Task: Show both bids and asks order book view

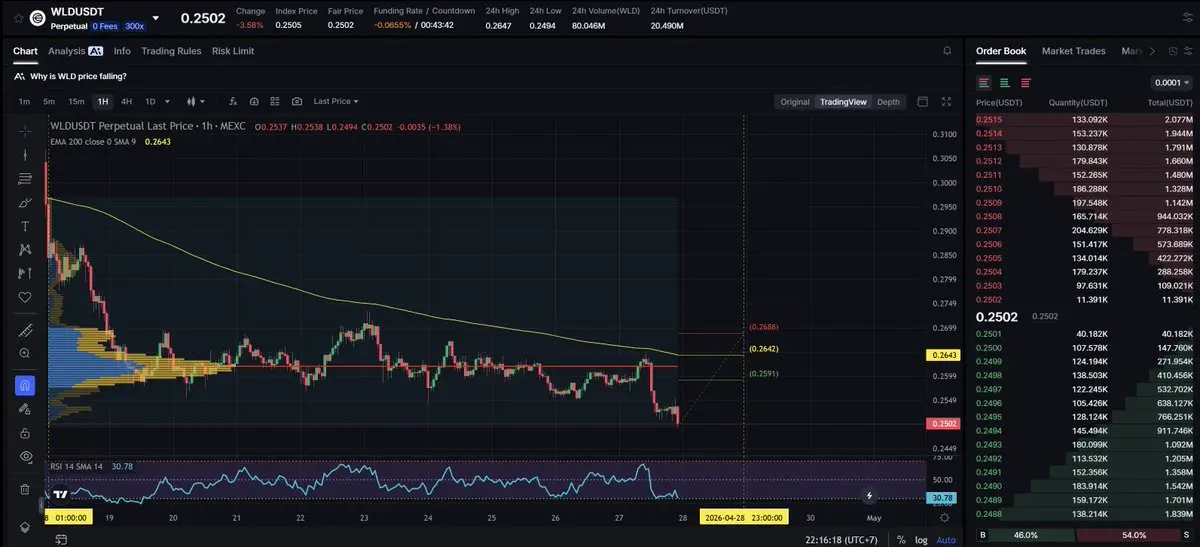Action: (x=985, y=82)
